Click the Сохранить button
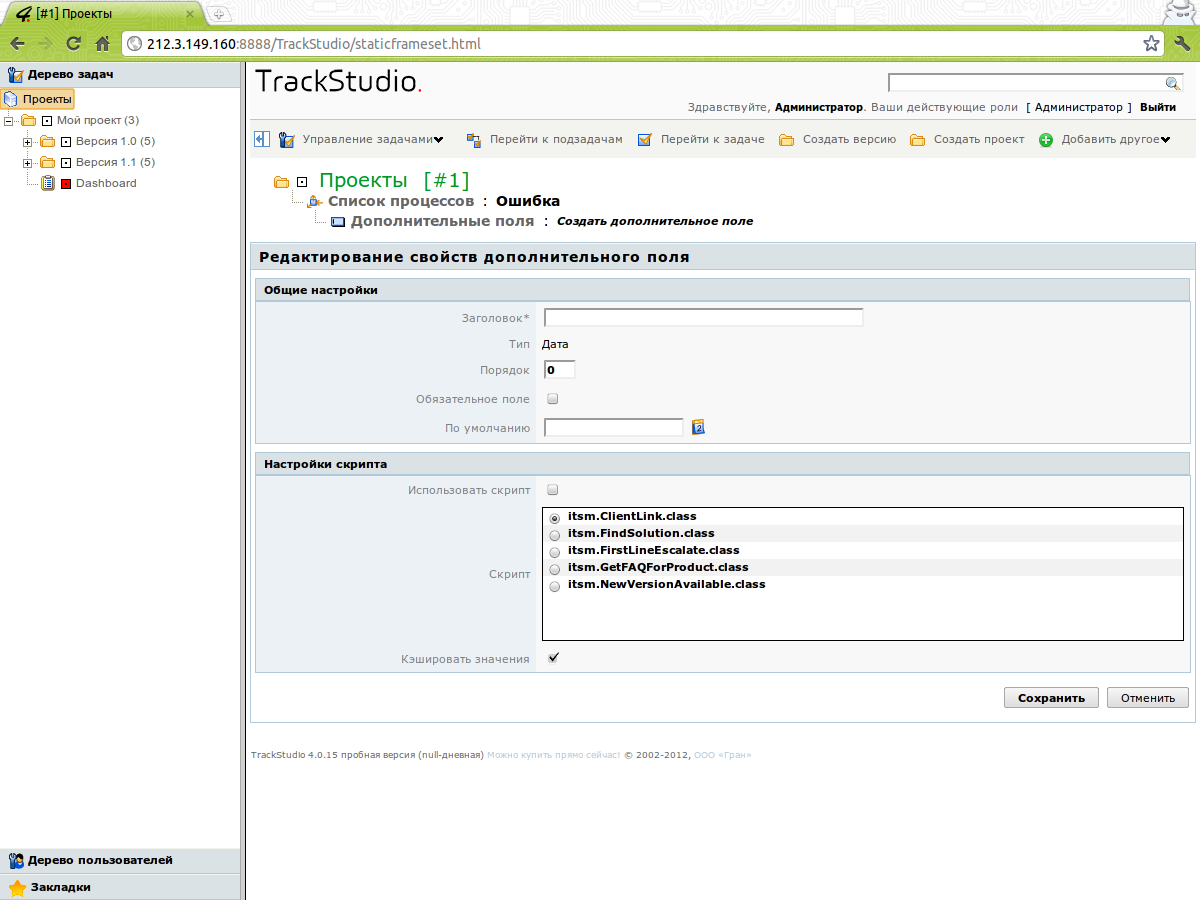This screenshot has width=1200, height=900. (1051, 698)
